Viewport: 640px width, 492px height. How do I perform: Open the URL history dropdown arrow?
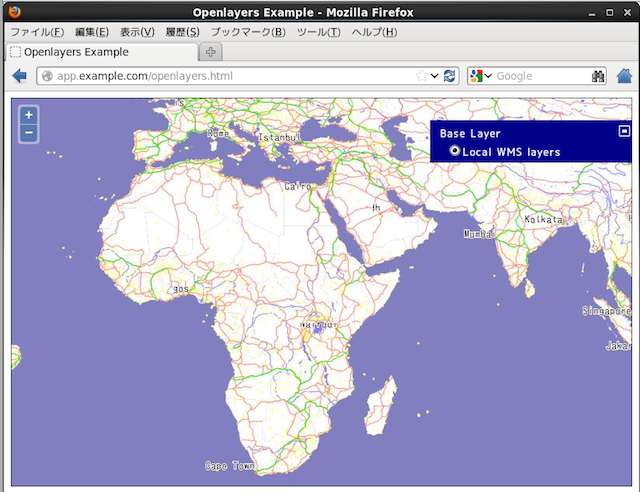click(x=435, y=76)
